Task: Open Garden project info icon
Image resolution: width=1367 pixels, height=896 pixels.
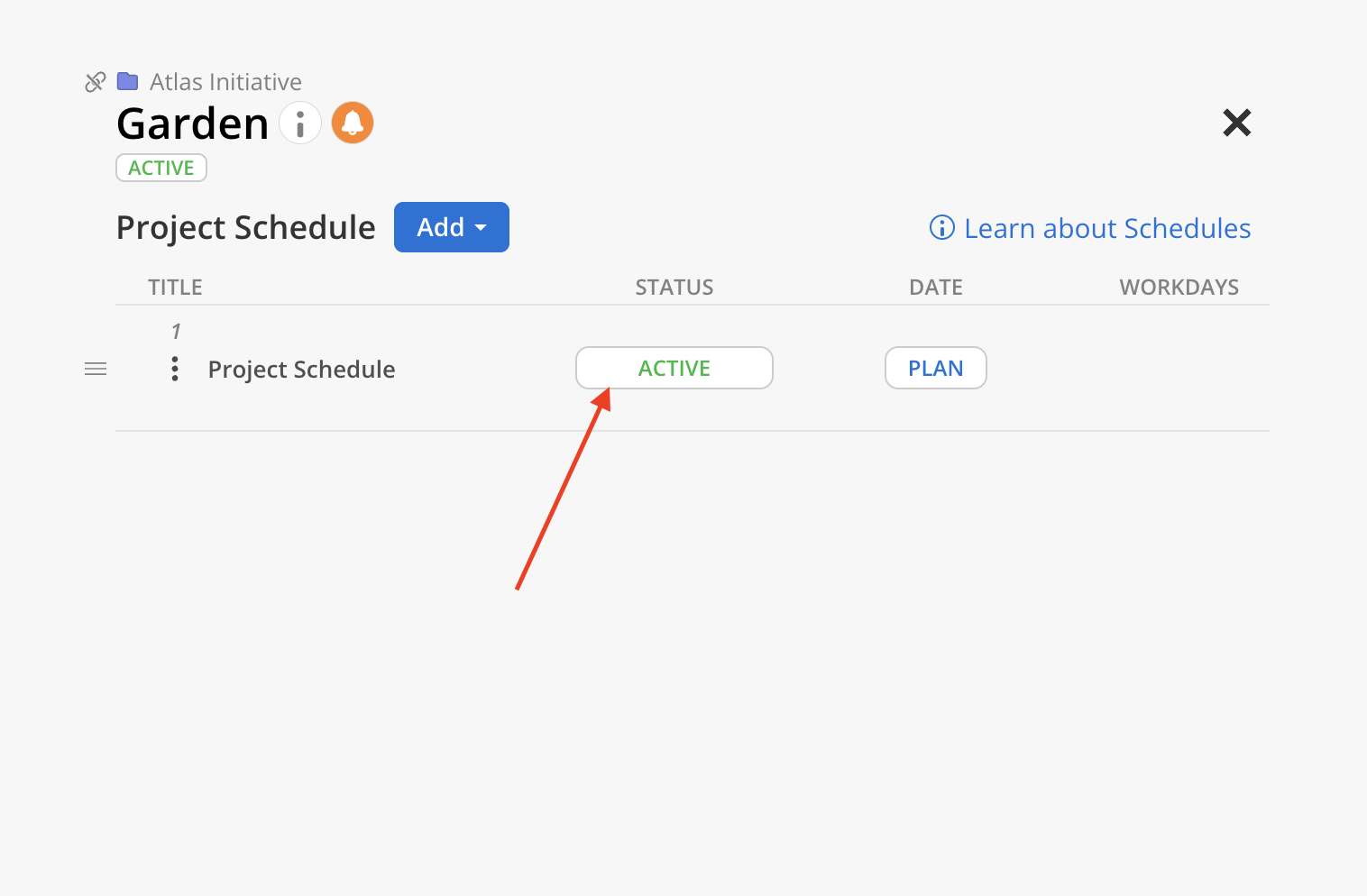Action: [300, 123]
